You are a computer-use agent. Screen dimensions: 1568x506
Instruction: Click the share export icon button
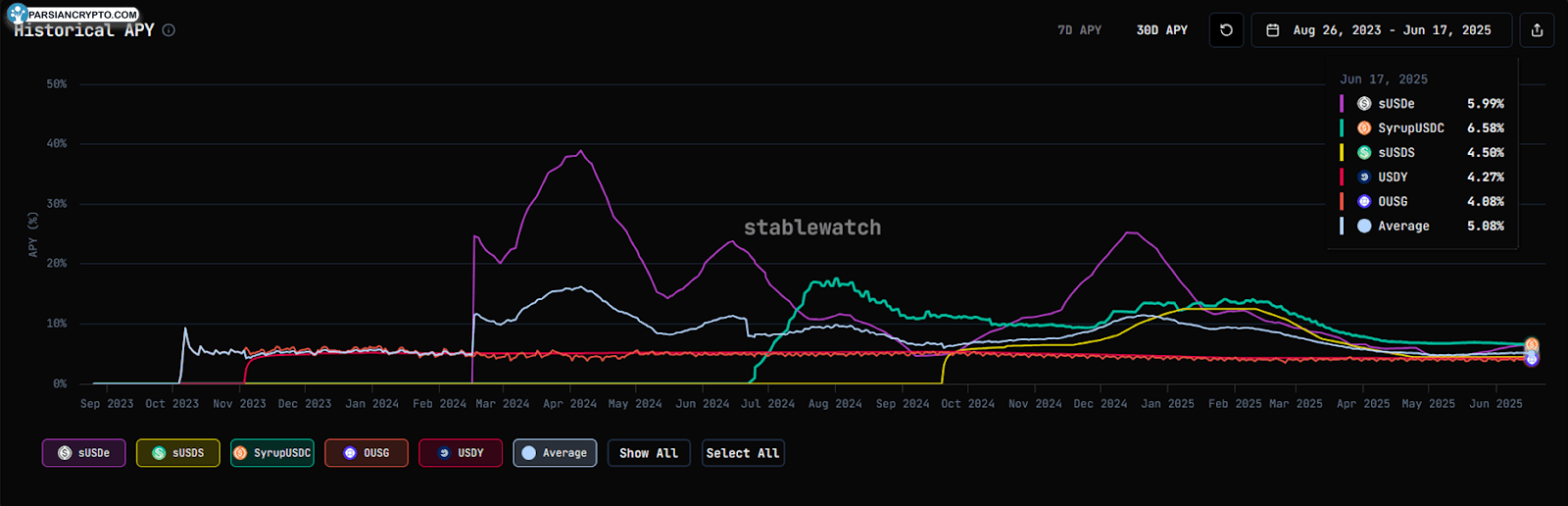coord(1537,30)
